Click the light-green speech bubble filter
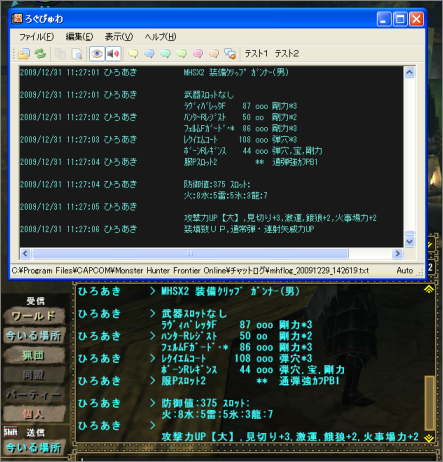 click(x=182, y=54)
